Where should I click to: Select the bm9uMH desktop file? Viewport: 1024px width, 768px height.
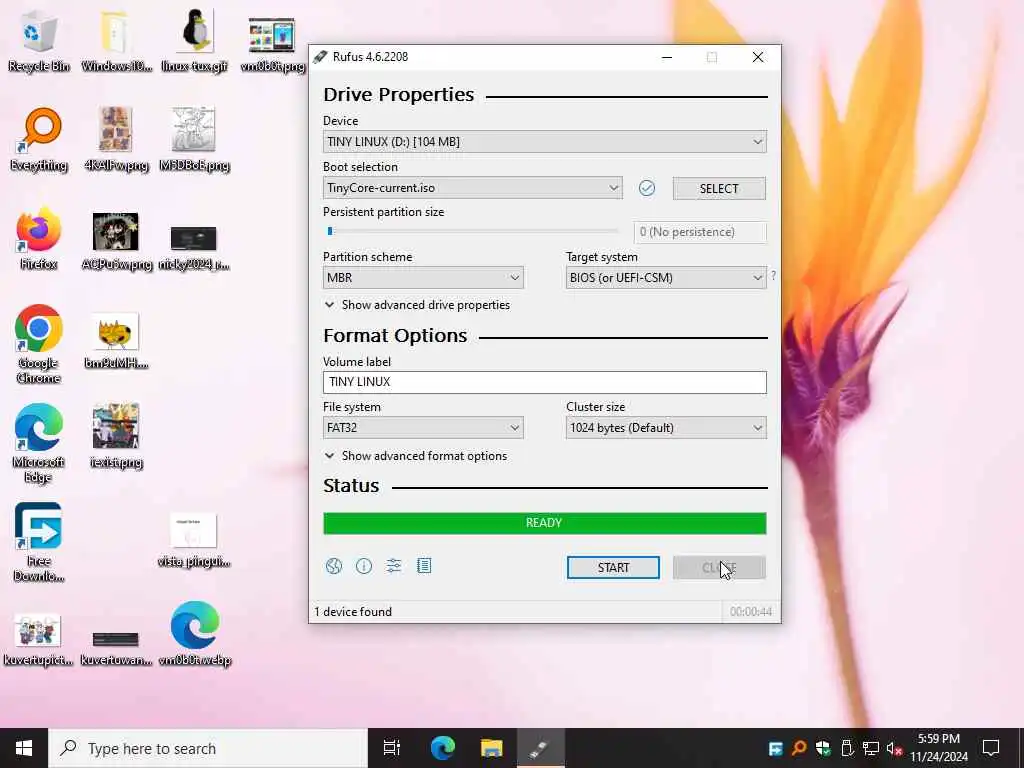tap(116, 339)
